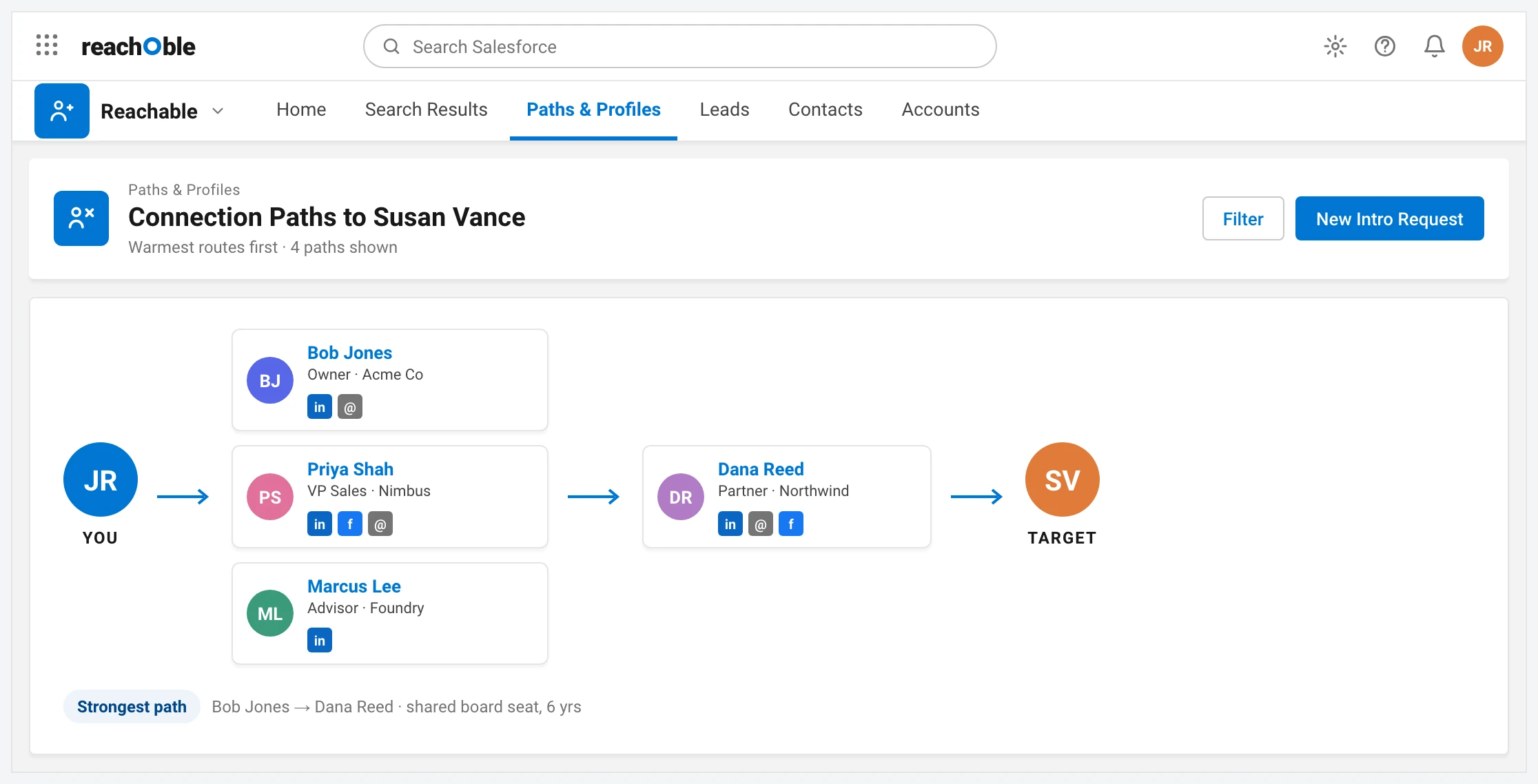Viewport: 1538px width, 784px height.
Task: Click the 'VP Sales · Nimbus' text
Action: click(x=369, y=491)
